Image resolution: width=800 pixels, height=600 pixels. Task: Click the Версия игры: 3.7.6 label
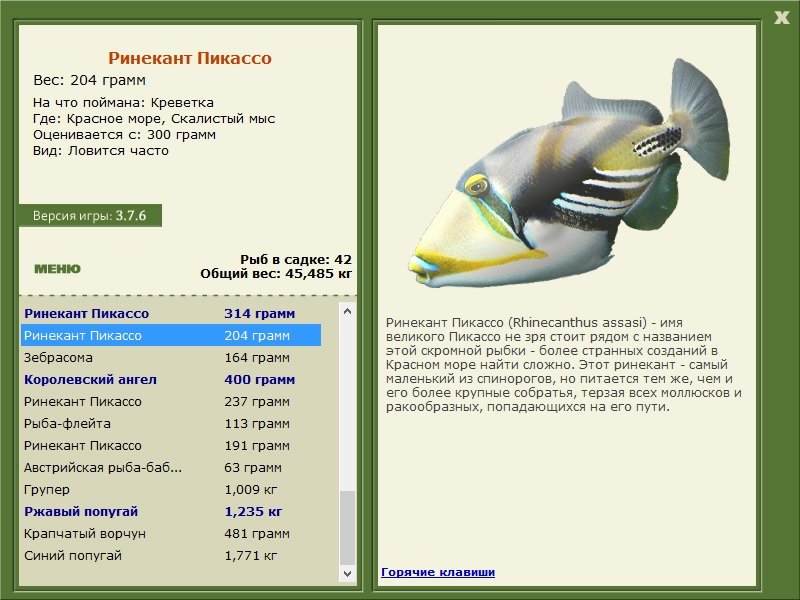(90, 215)
